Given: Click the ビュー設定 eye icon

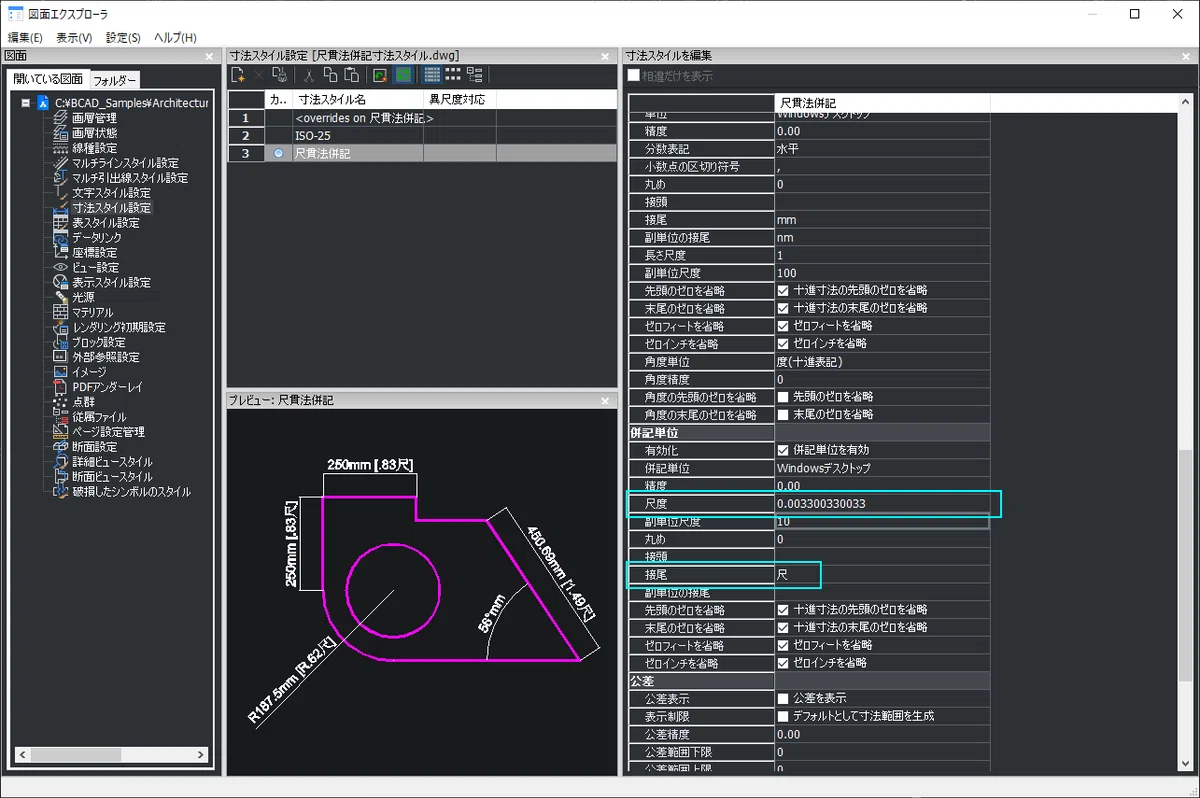Looking at the screenshot, I should pos(60,268).
